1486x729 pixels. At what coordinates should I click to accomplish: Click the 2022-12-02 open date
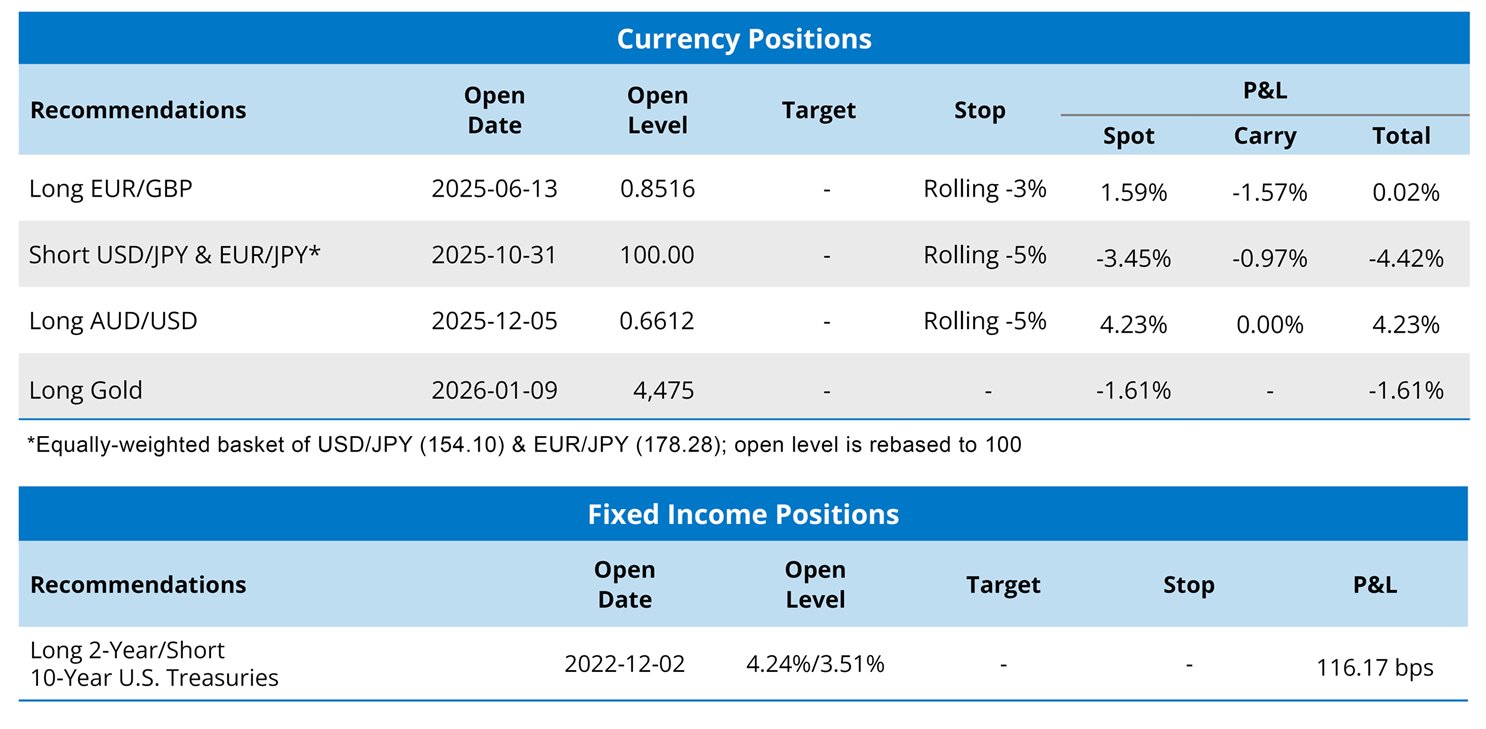tap(624, 663)
